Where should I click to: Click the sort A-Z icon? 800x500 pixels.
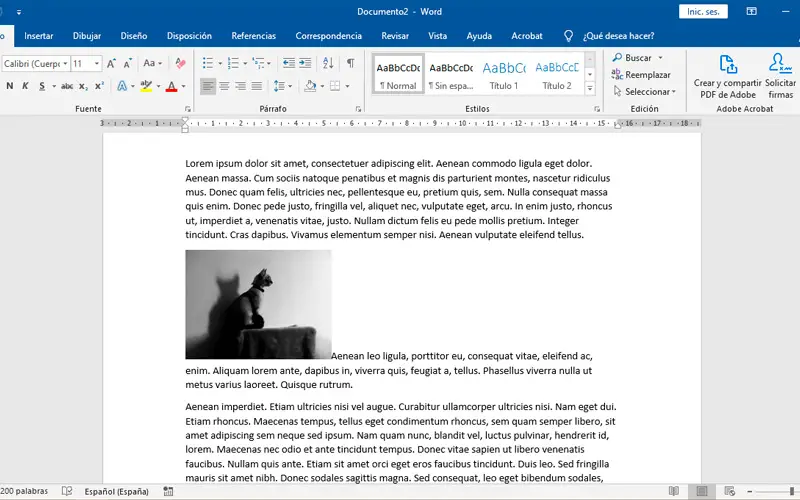point(328,63)
